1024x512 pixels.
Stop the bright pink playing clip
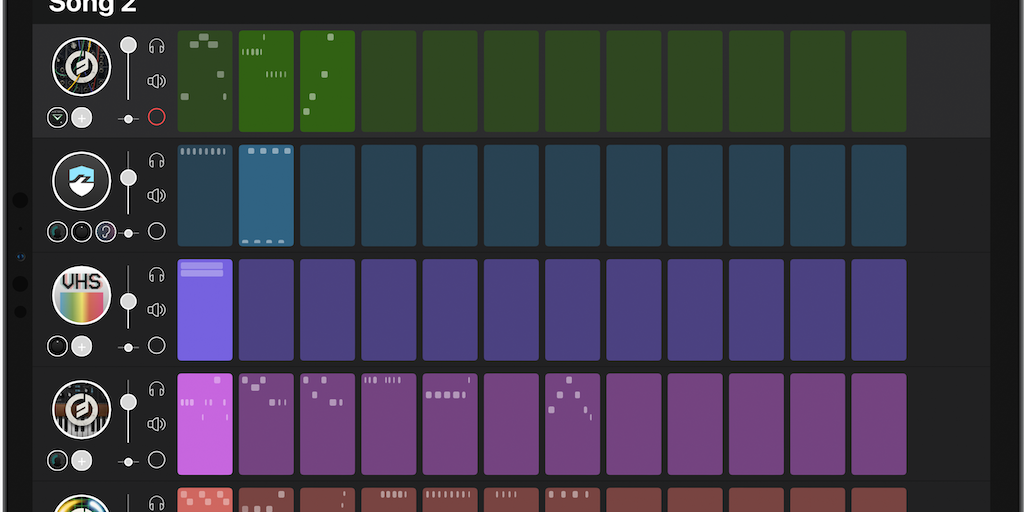pyautogui.click(x=205, y=424)
